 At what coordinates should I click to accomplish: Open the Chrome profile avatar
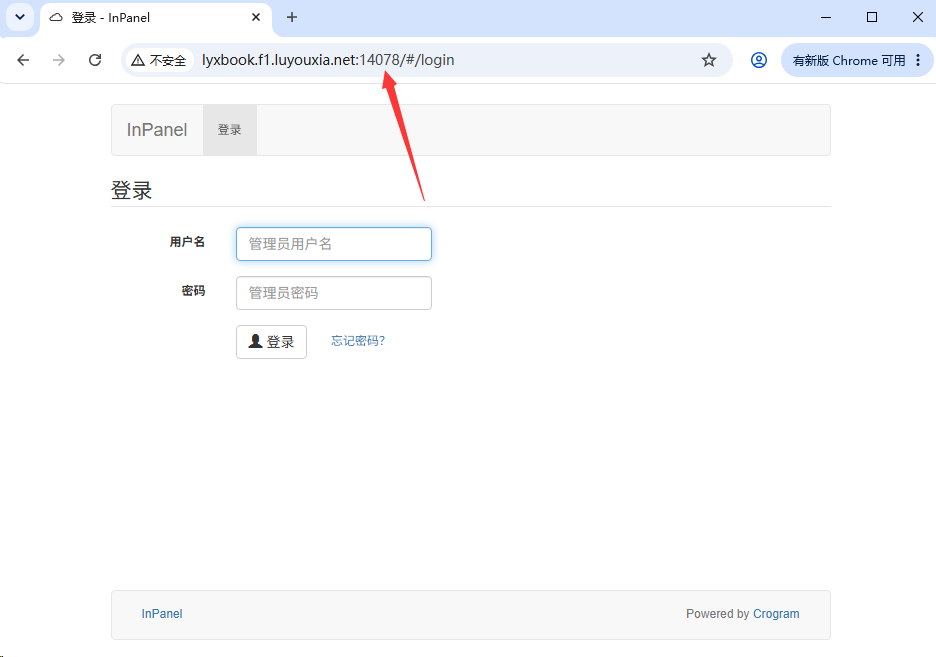coord(759,60)
